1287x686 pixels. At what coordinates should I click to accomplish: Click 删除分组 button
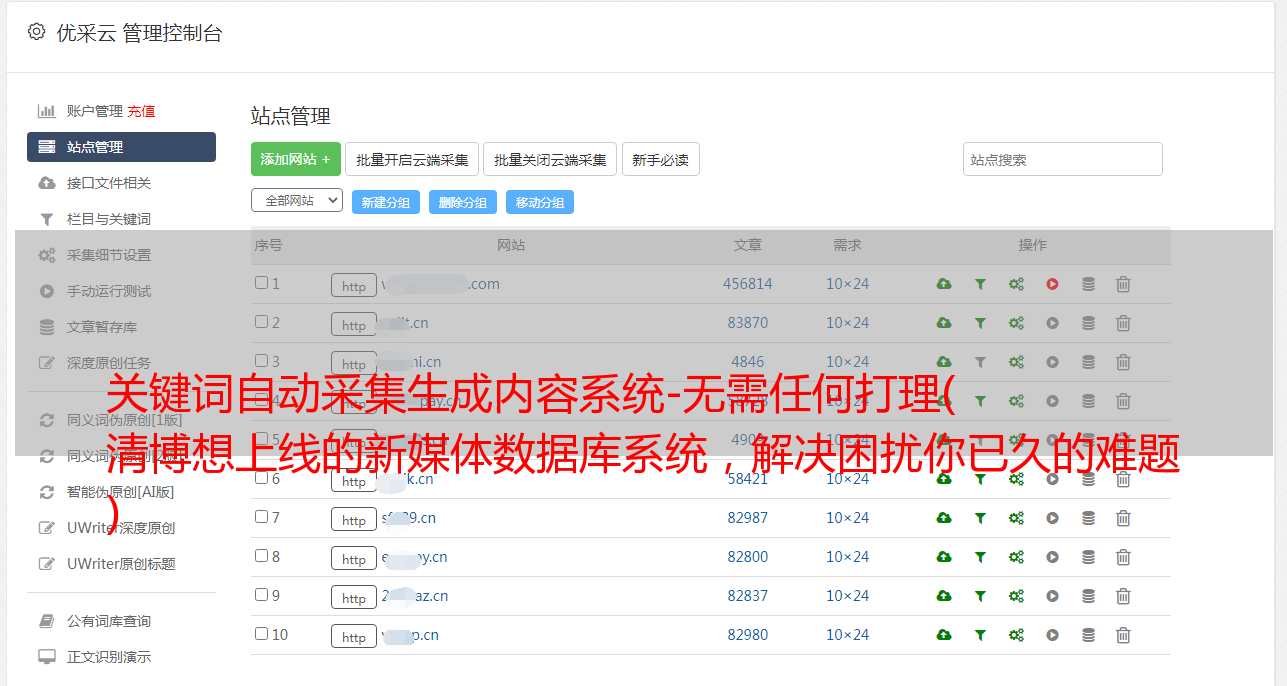tap(463, 202)
